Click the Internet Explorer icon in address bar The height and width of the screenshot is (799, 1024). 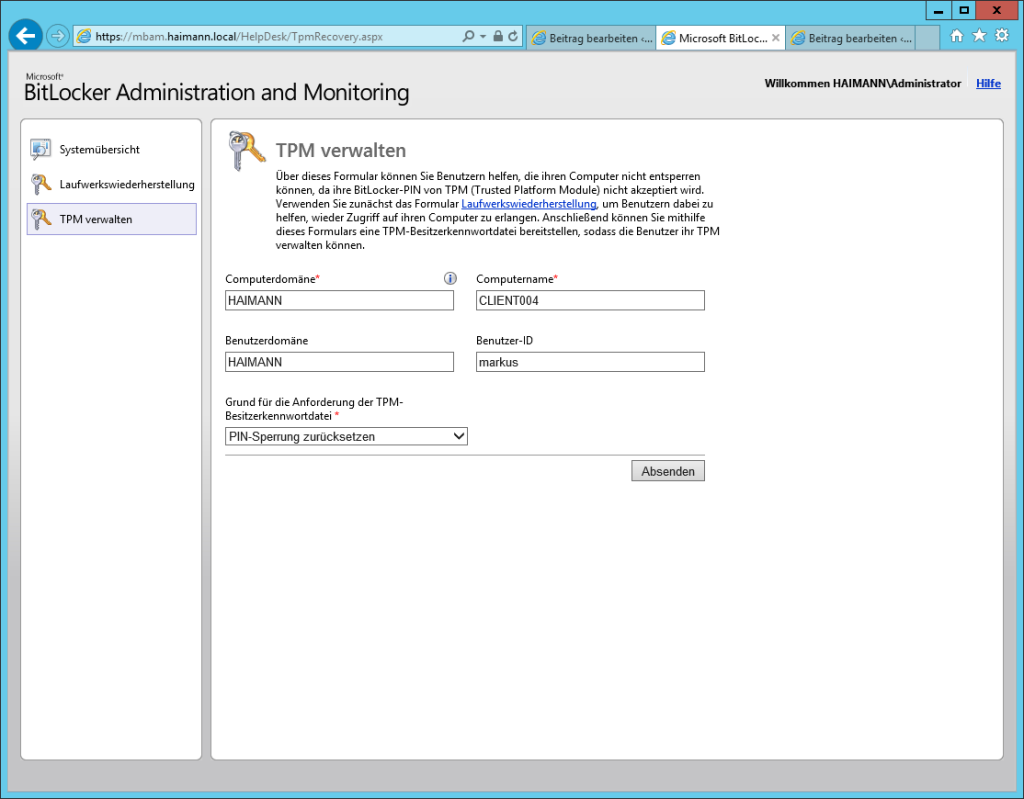(84, 37)
